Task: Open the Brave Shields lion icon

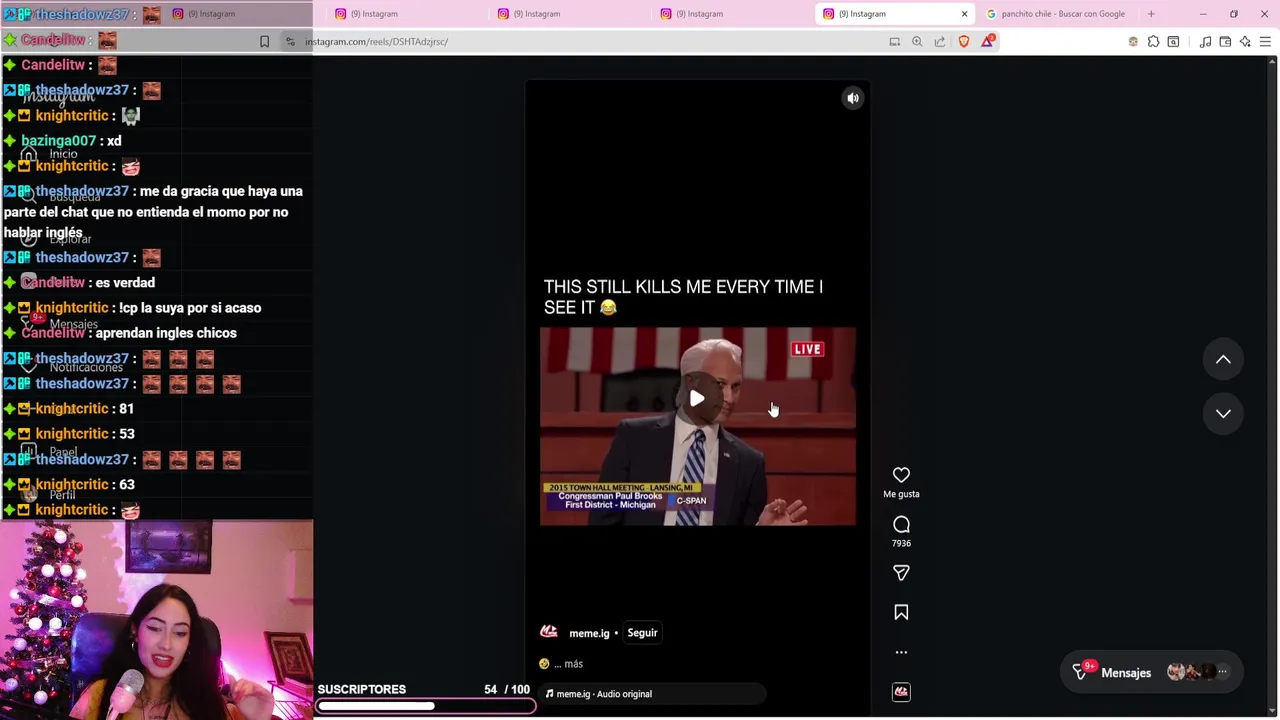Action: pyautogui.click(x=964, y=41)
